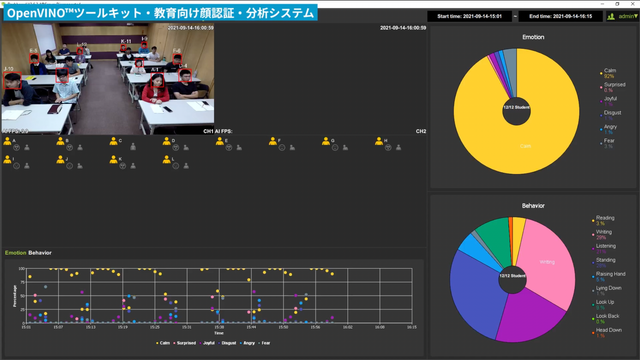
Task: Click student K emotion face icon
Action: click(x=122, y=166)
